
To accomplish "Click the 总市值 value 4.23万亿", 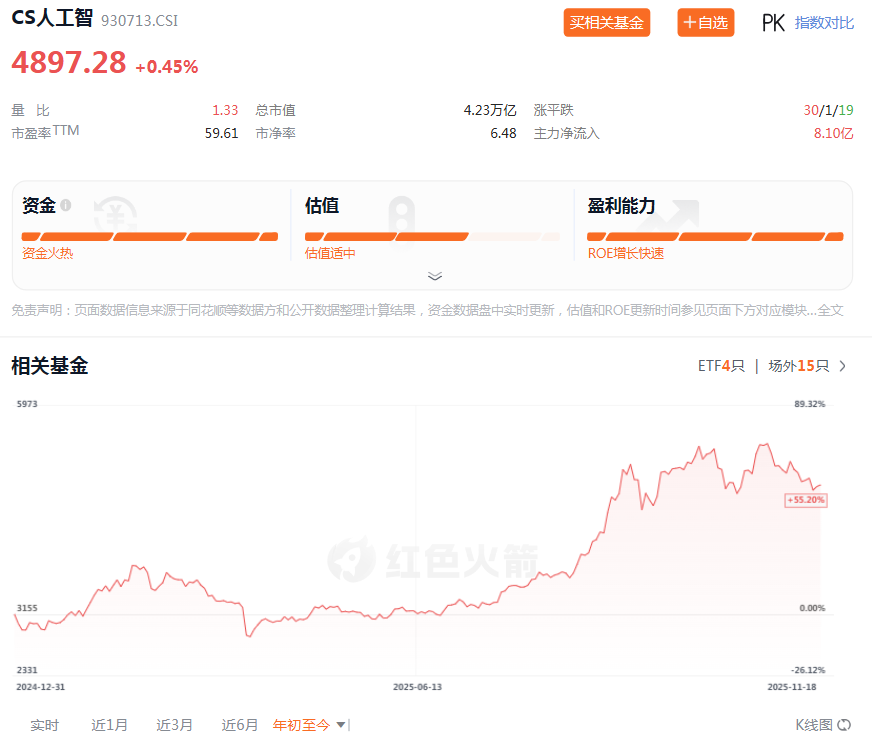I will click(490, 110).
